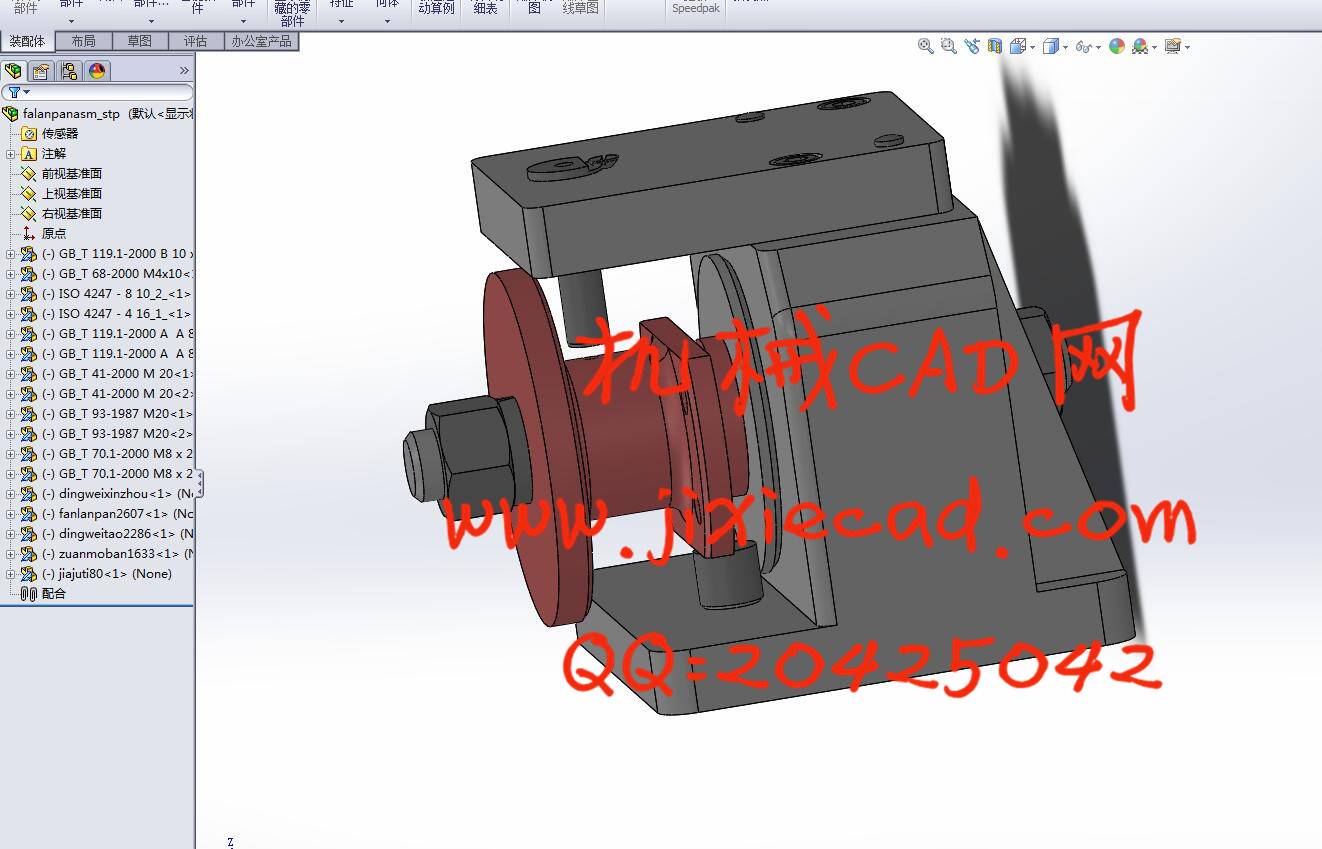Switch to the 办公室产品 tab
This screenshot has width=1322, height=849.
pyautogui.click(x=262, y=41)
